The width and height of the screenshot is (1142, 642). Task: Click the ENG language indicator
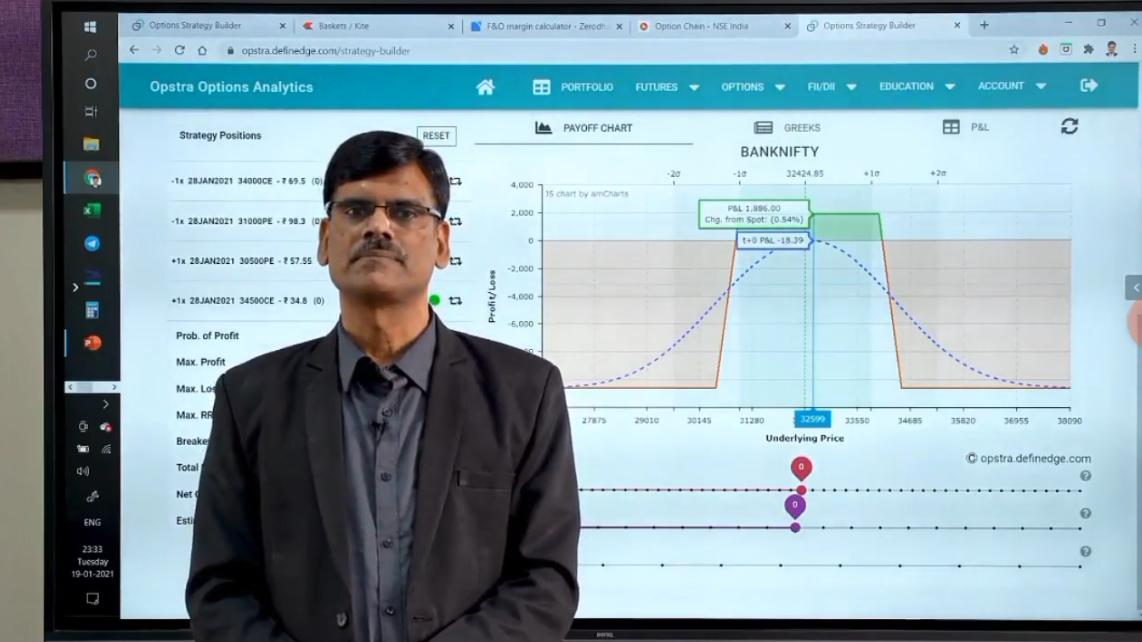click(92, 522)
